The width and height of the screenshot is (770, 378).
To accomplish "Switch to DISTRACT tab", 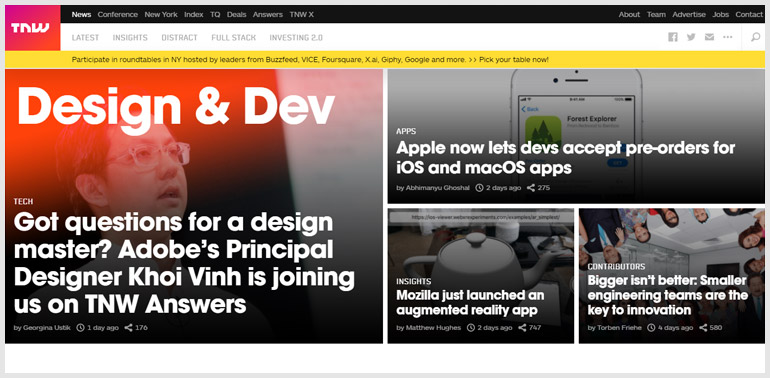I will click(x=179, y=37).
